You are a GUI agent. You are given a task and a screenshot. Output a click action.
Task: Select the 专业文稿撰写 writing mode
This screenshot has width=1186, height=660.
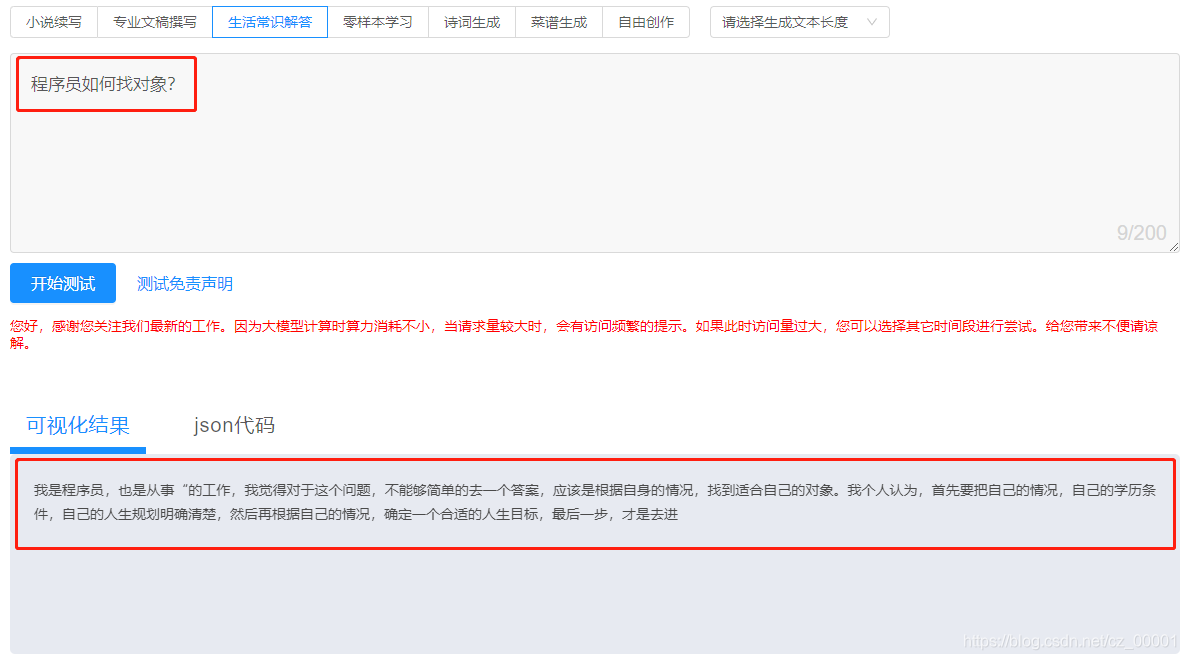pos(154,21)
